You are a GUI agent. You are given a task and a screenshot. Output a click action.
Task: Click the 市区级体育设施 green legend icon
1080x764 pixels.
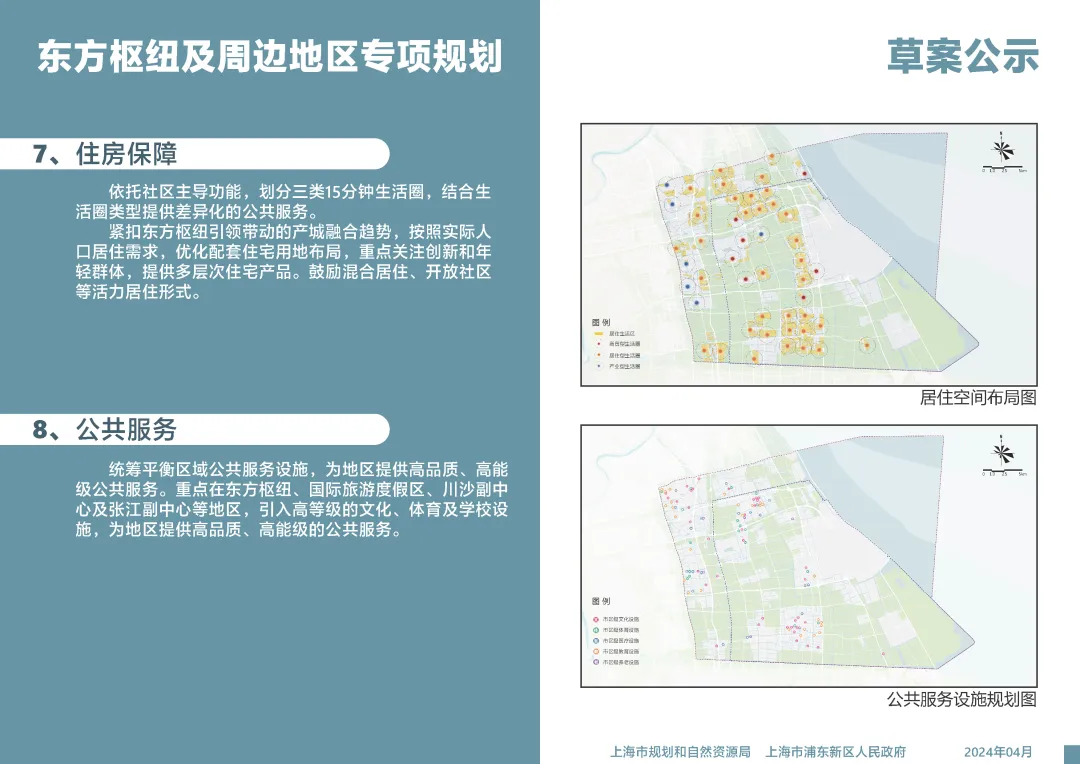pos(596,630)
